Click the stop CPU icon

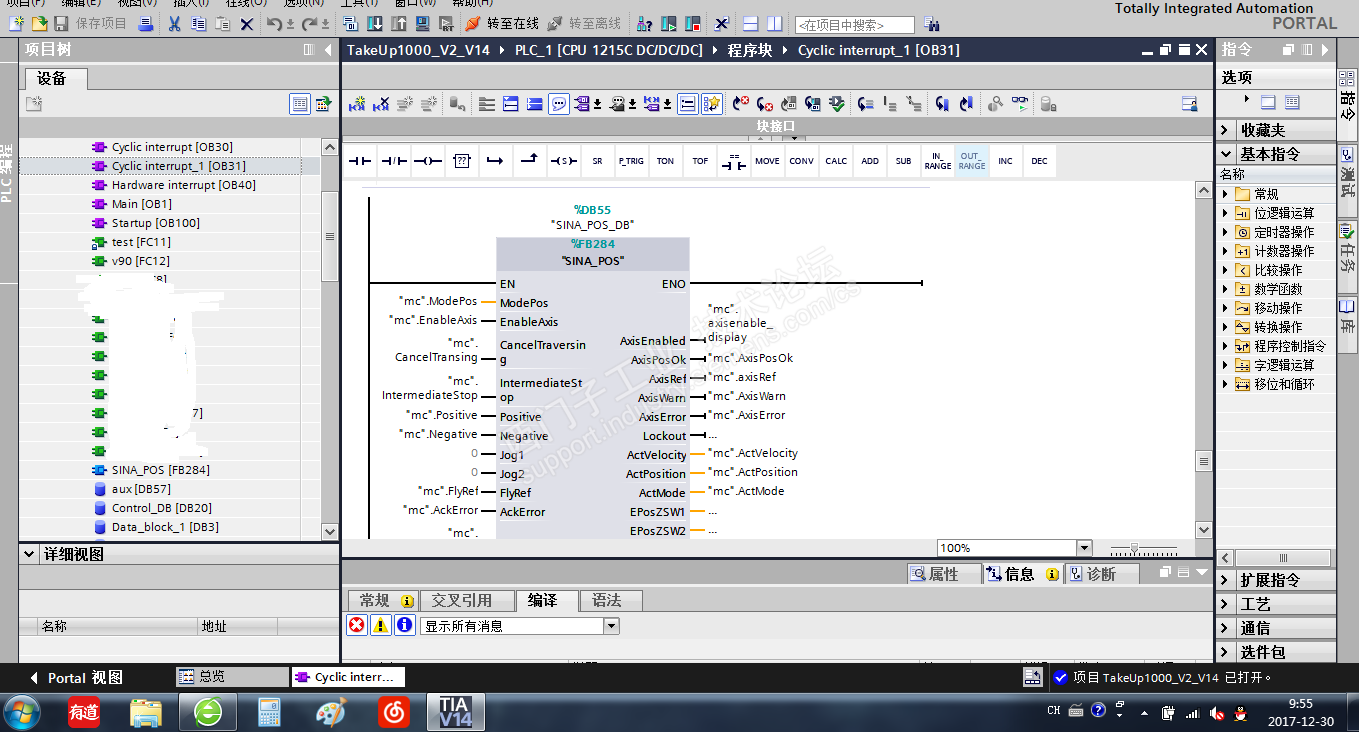tap(694, 23)
